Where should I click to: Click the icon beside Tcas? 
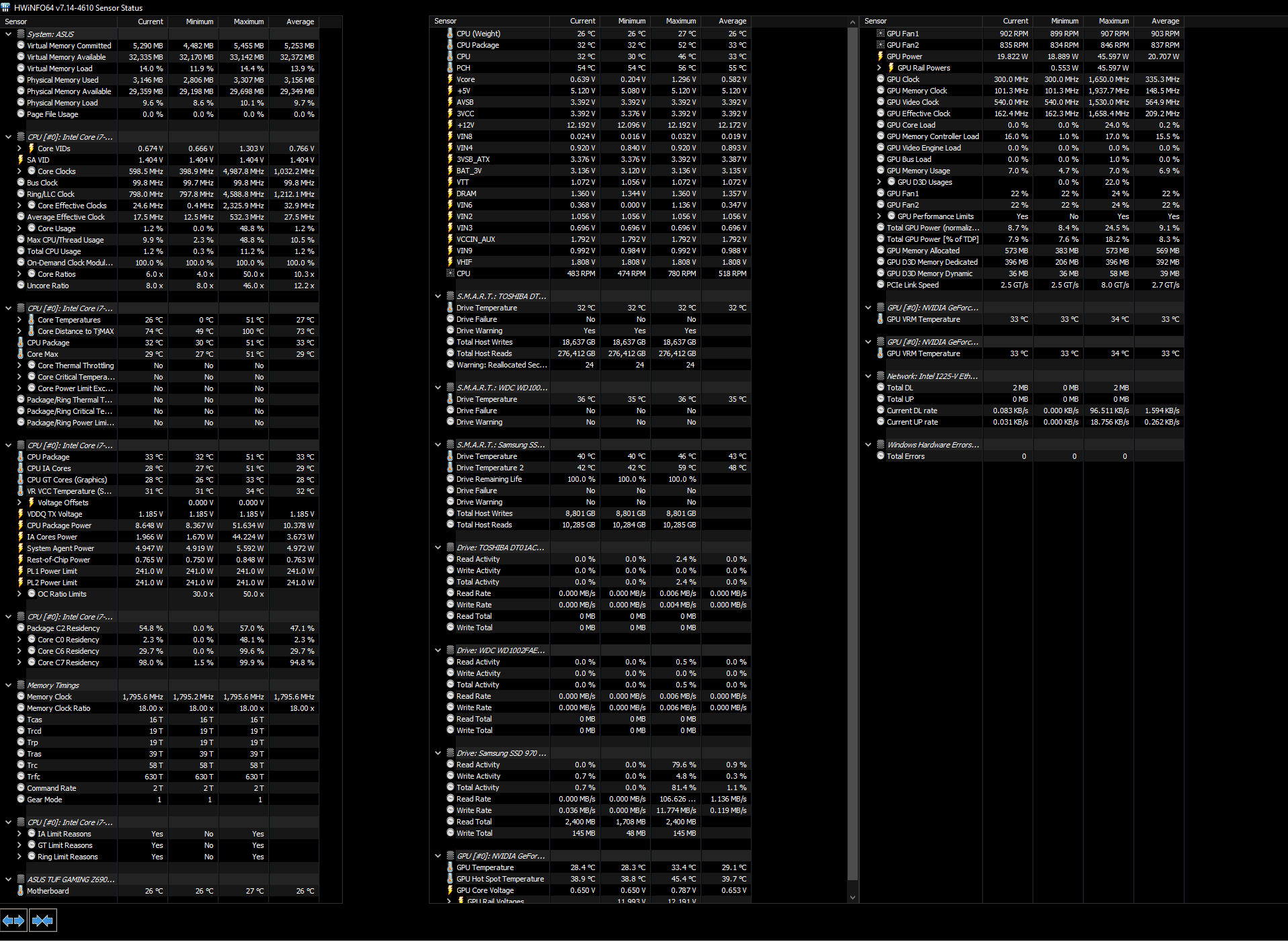coord(20,720)
